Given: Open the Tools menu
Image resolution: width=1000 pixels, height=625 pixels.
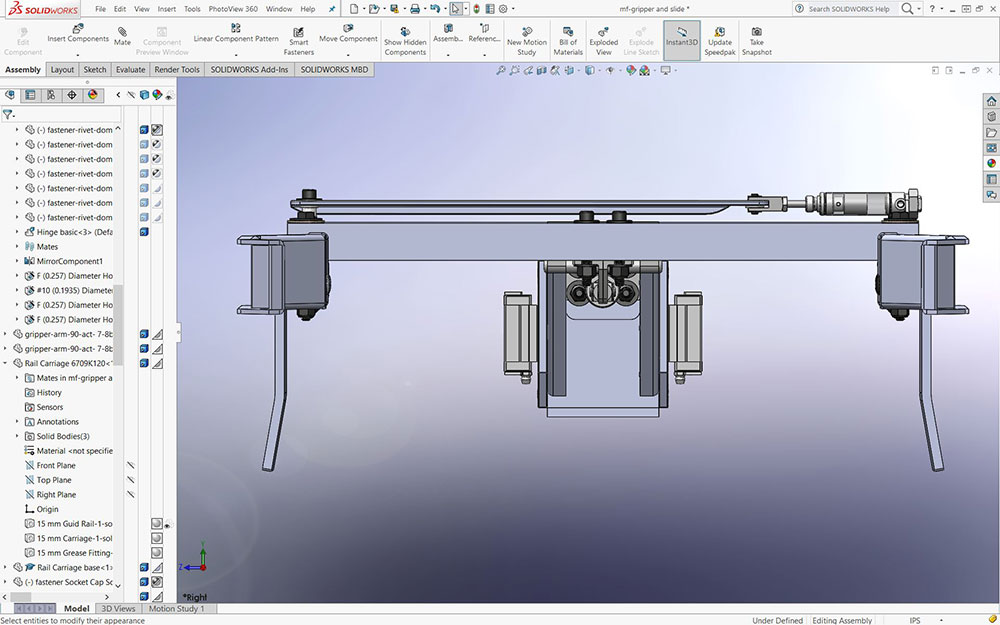Looking at the screenshot, I should 192,9.
